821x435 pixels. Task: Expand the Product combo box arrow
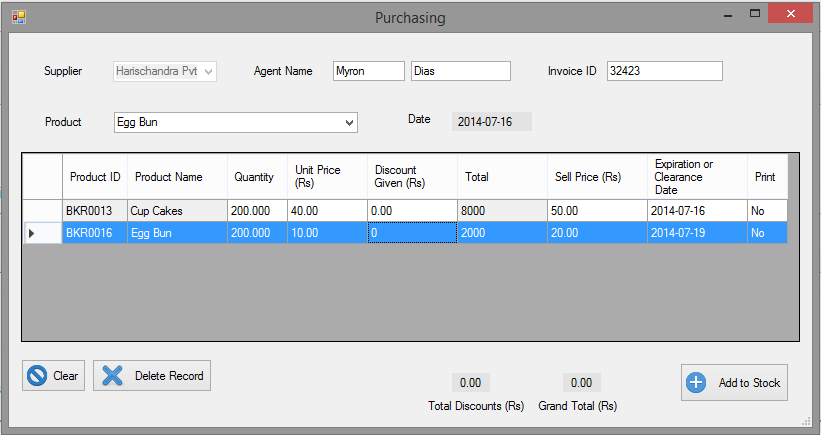click(349, 122)
